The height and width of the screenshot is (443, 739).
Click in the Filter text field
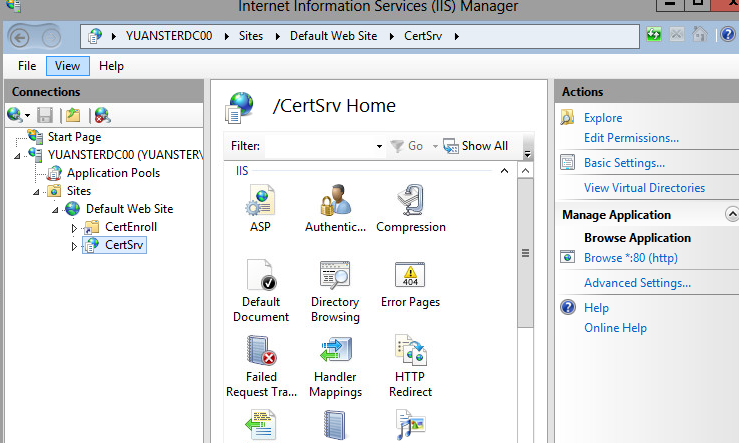[x=320, y=146]
